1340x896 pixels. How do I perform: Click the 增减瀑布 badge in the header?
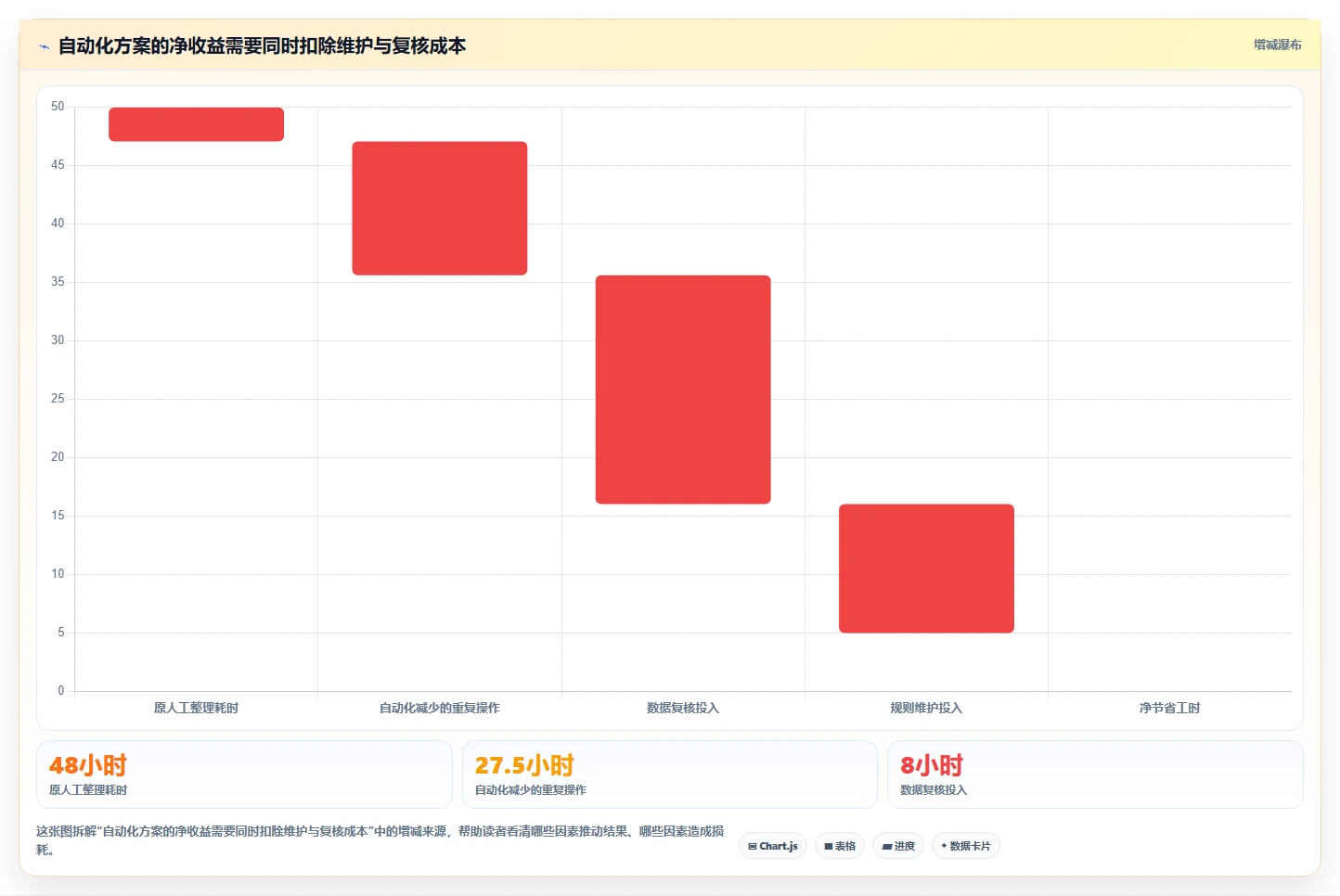coord(1277,45)
